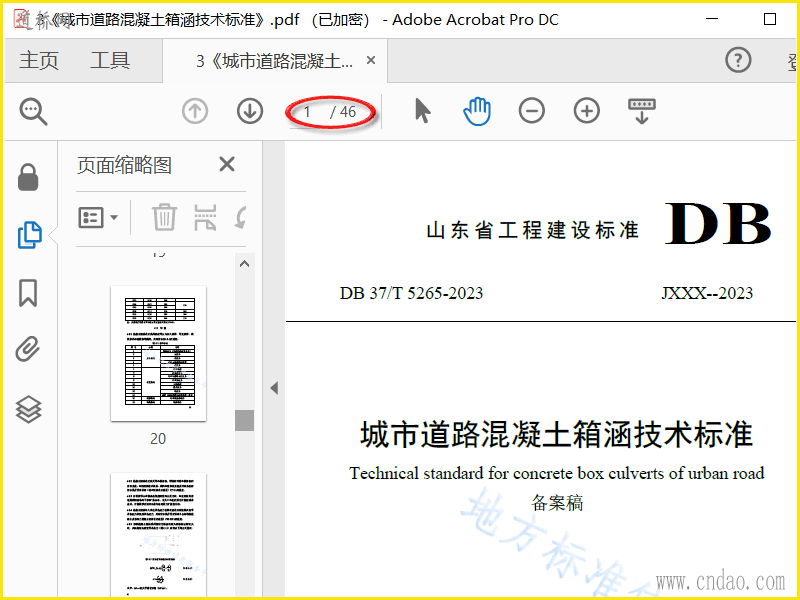Click the delete pages trash icon
The image size is (800, 600).
(164, 217)
